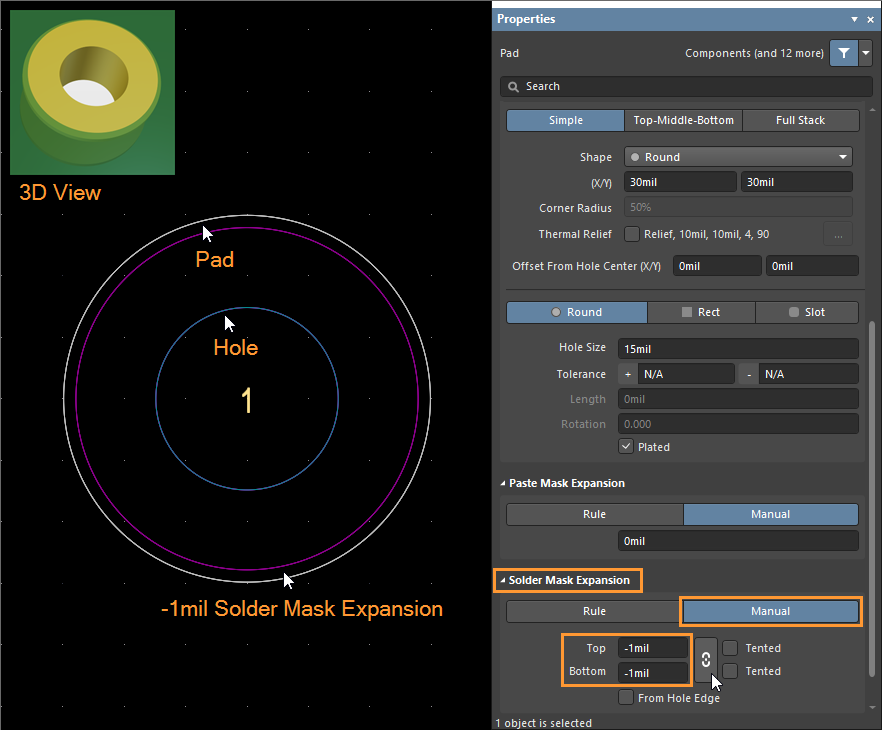
Task: Open the Shape dropdown set to Round
Action: point(737,157)
